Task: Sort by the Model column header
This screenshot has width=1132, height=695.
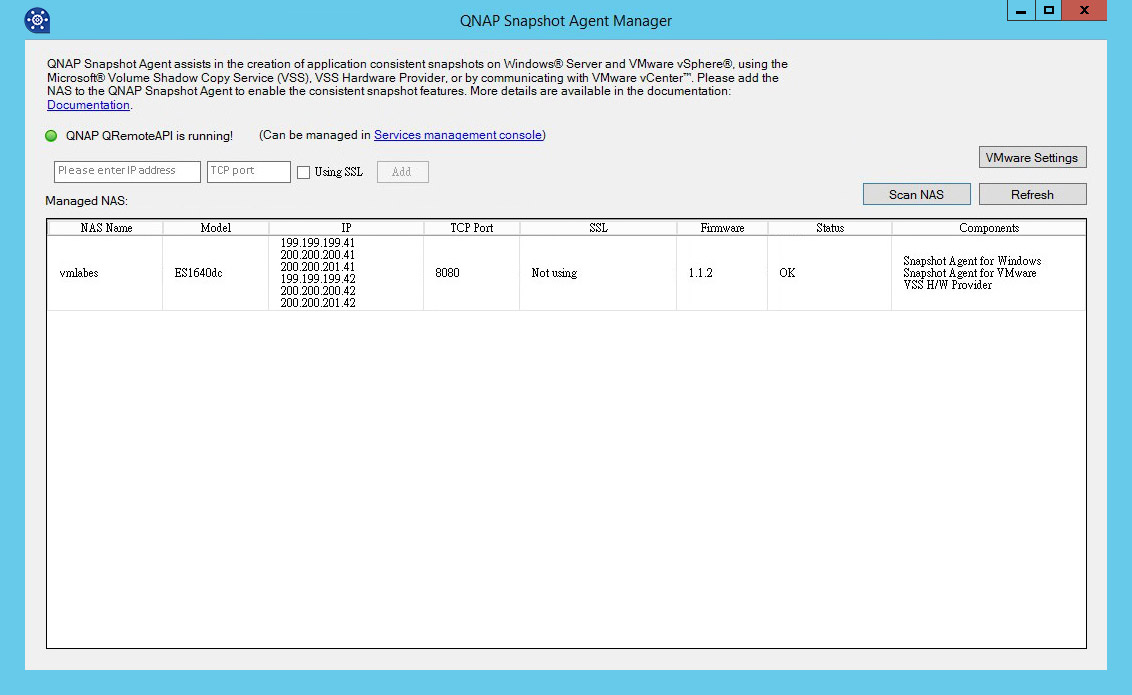Action: pyautogui.click(x=216, y=228)
